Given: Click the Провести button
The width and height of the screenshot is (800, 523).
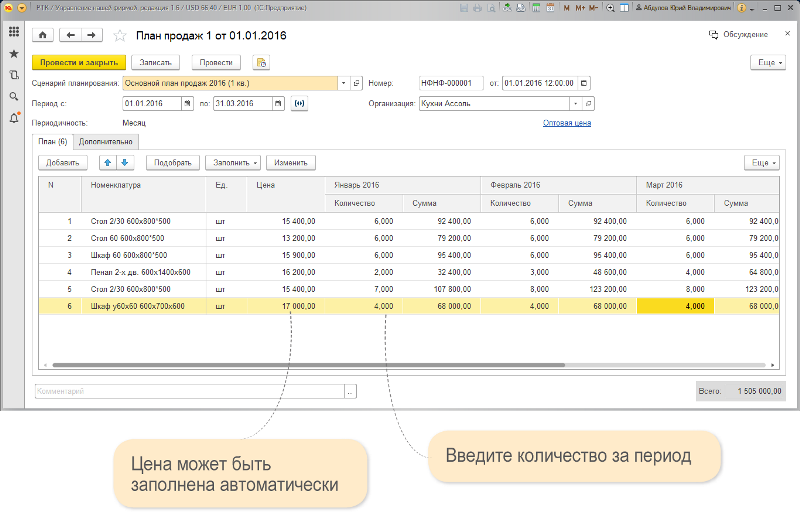Looking at the screenshot, I should click(x=216, y=62).
